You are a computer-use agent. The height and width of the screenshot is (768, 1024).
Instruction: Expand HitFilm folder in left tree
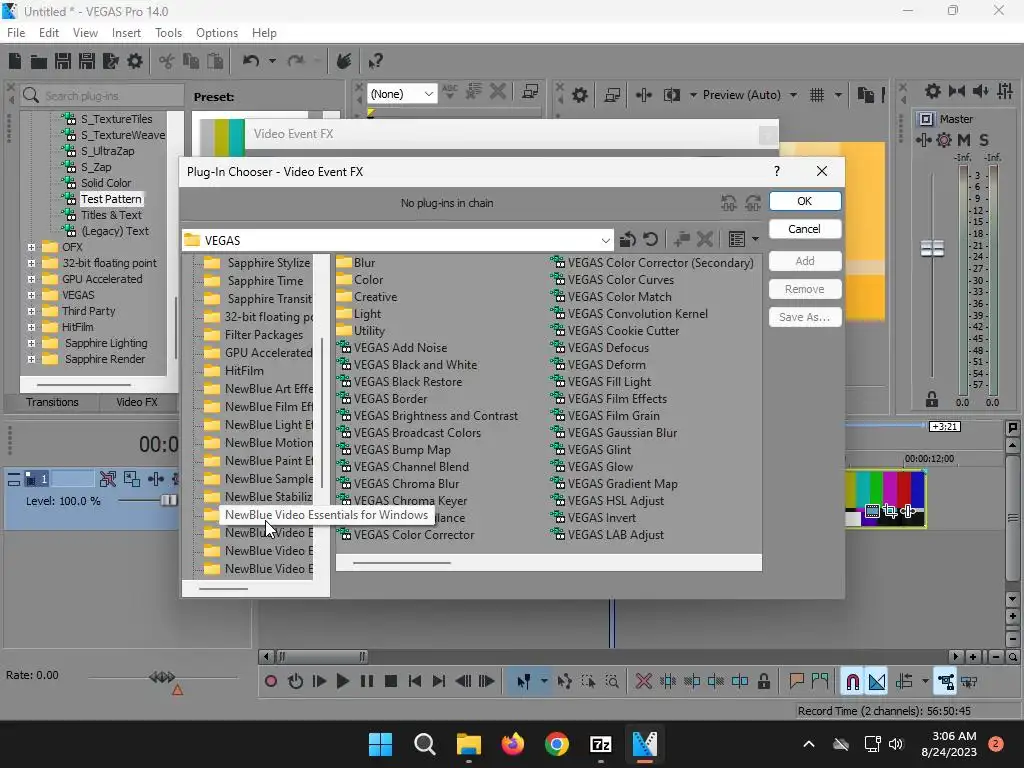31,327
